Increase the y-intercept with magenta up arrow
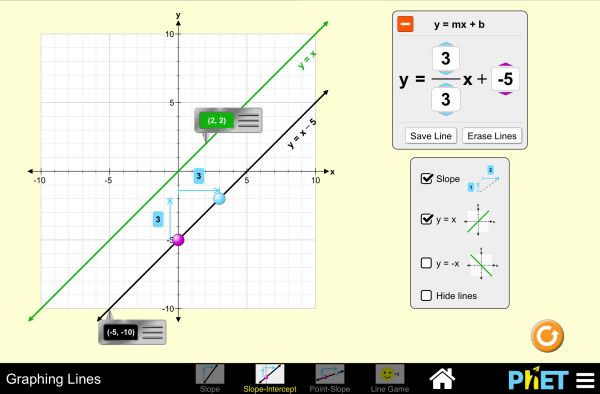 pyautogui.click(x=505, y=65)
